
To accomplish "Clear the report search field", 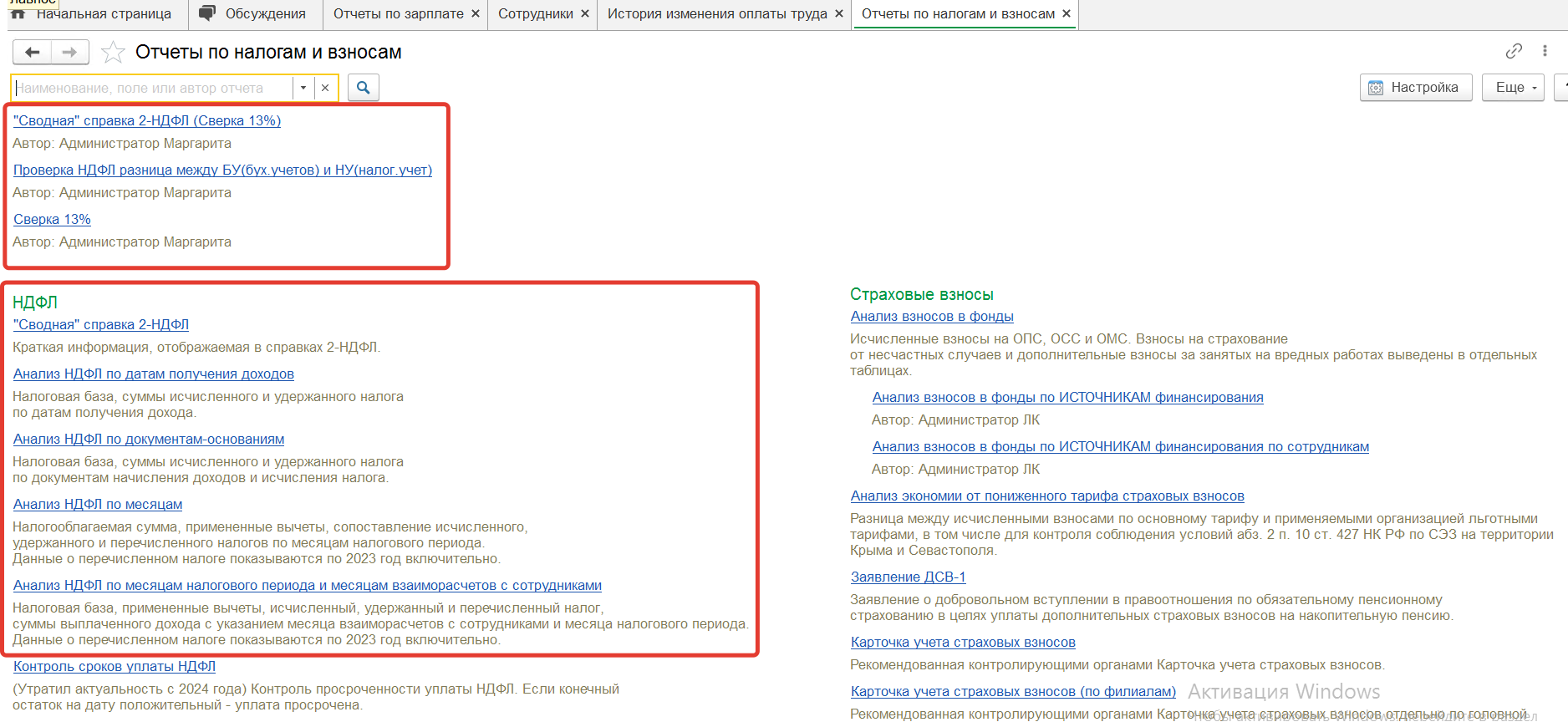I will tap(325, 88).
